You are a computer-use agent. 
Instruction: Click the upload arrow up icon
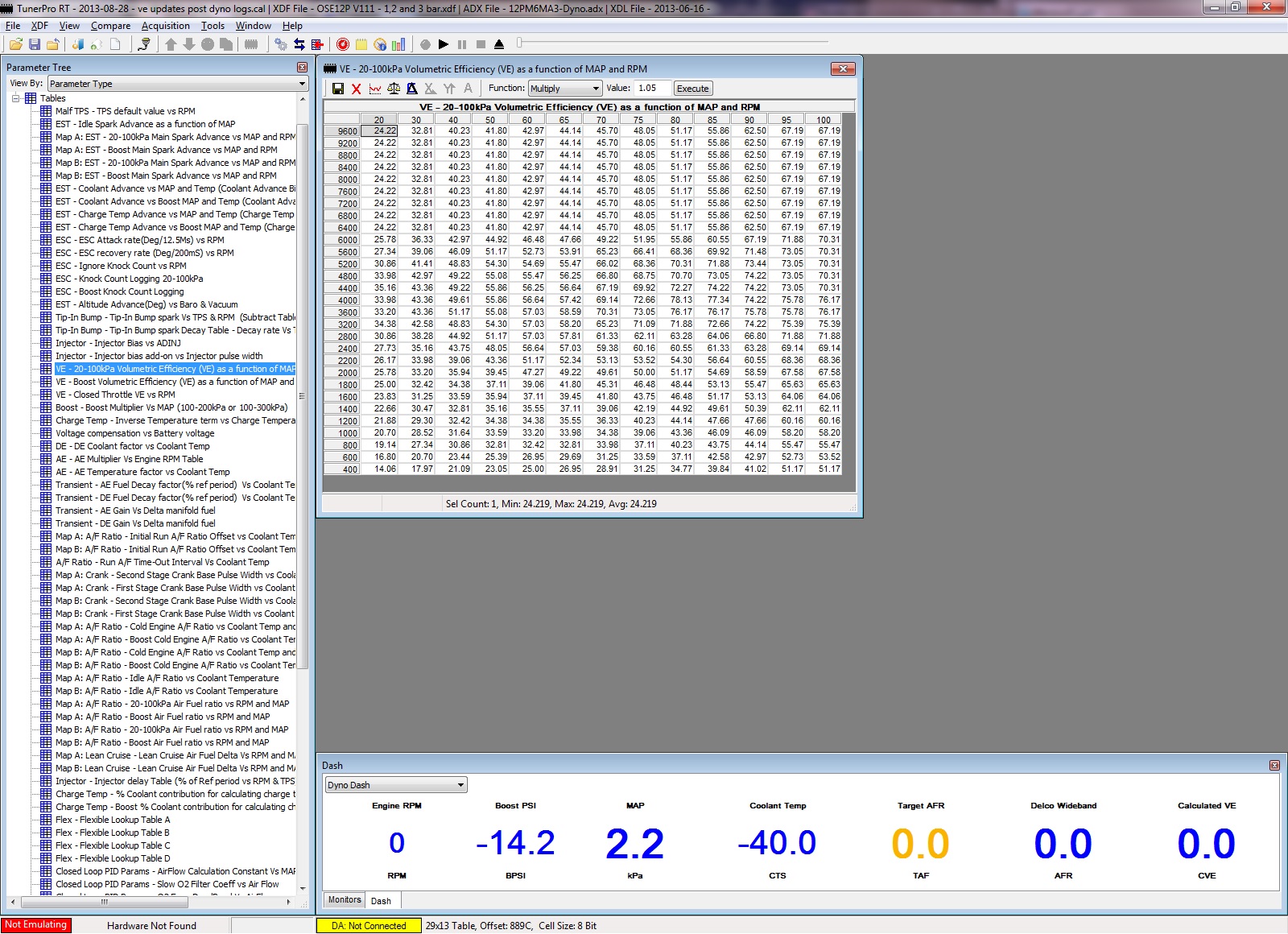(x=171, y=44)
